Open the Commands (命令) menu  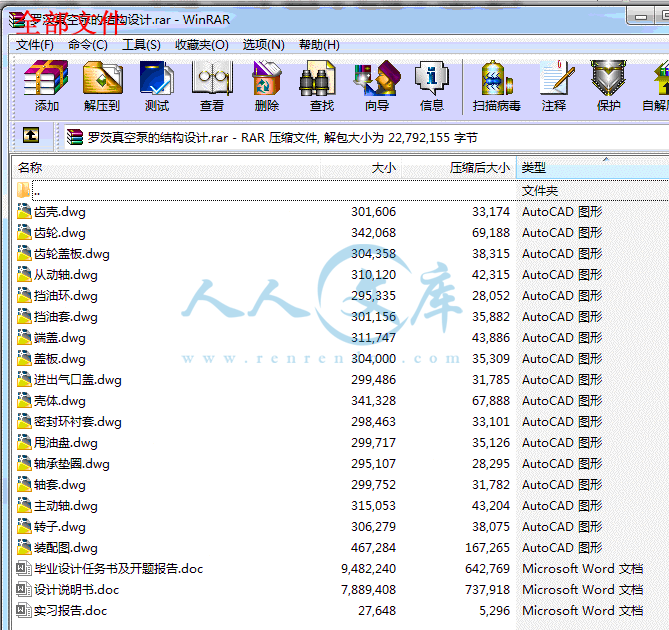point(87,45)
